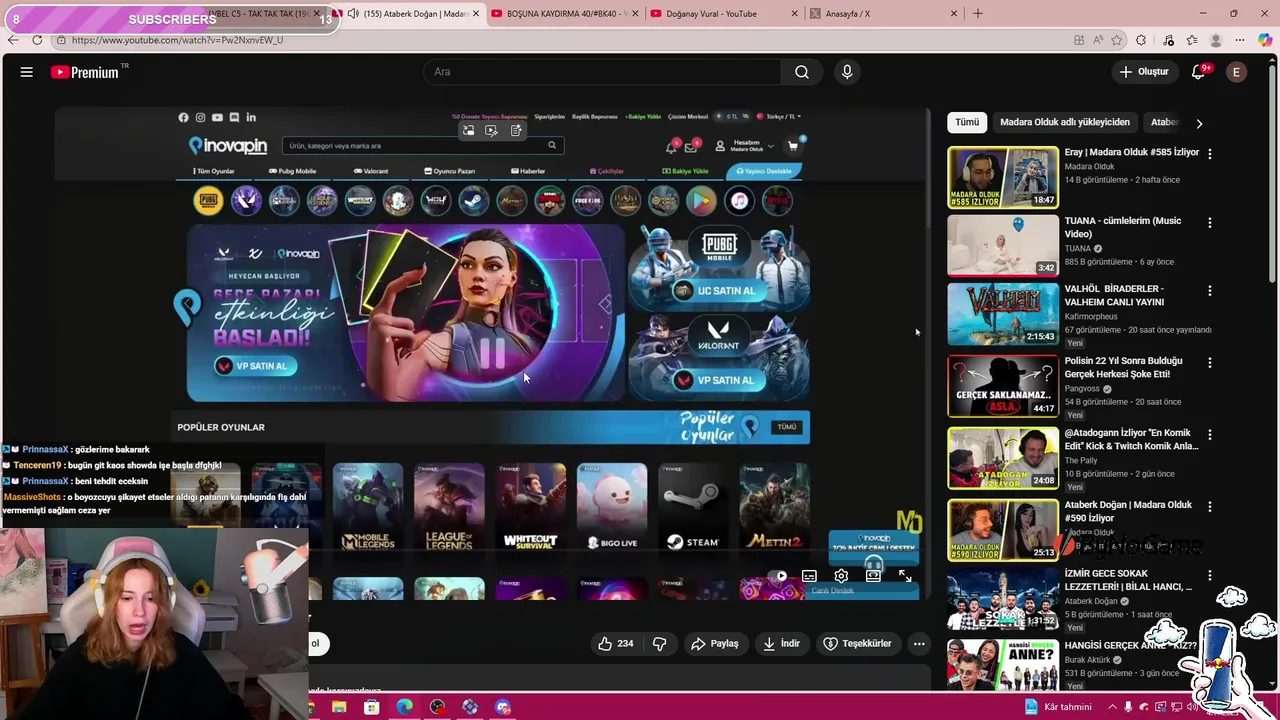Click the Teşekkürler thanks button

[x=857, y=643]
